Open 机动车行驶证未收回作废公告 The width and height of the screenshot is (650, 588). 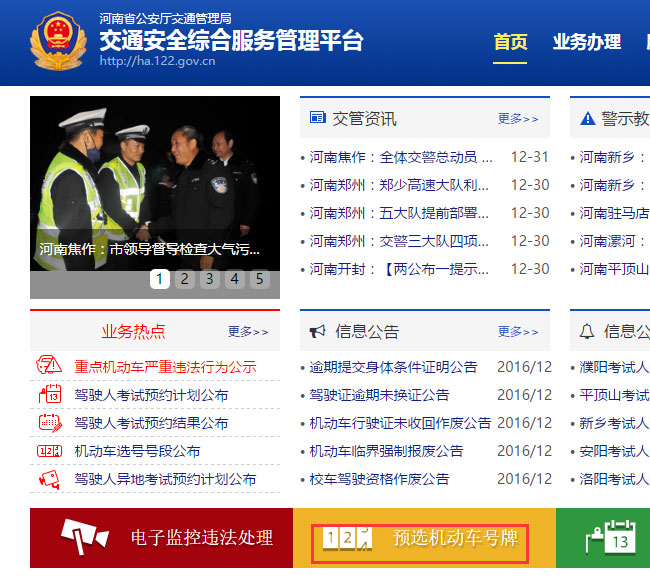pos(400,423)
